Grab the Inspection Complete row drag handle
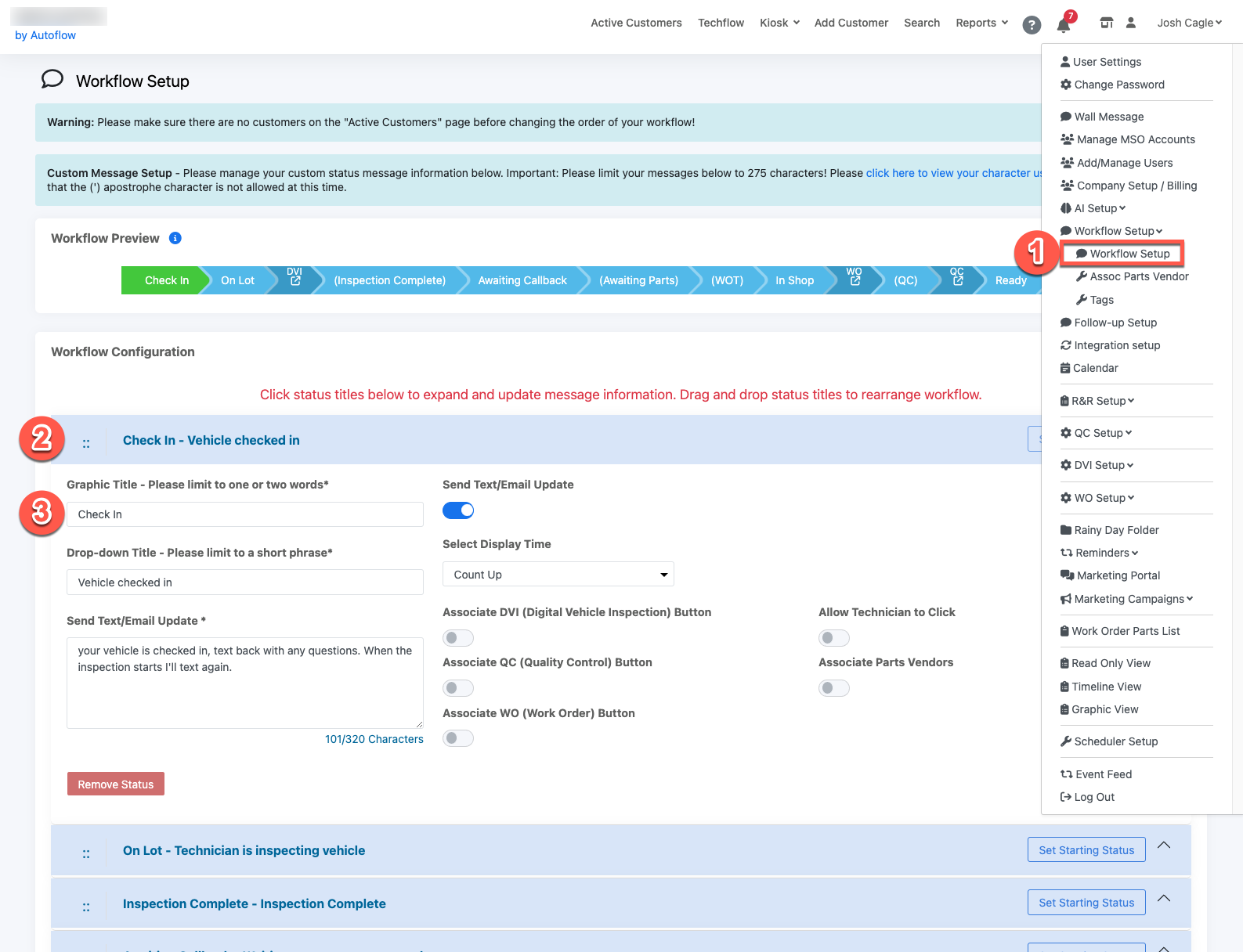The height and width of the screenshot is (952, 1243). (x=86, y=907)
